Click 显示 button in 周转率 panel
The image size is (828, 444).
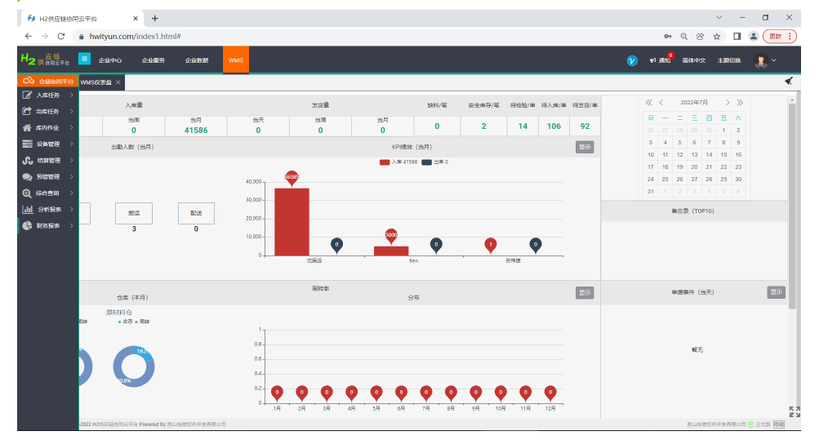click(x=585, y=292)
